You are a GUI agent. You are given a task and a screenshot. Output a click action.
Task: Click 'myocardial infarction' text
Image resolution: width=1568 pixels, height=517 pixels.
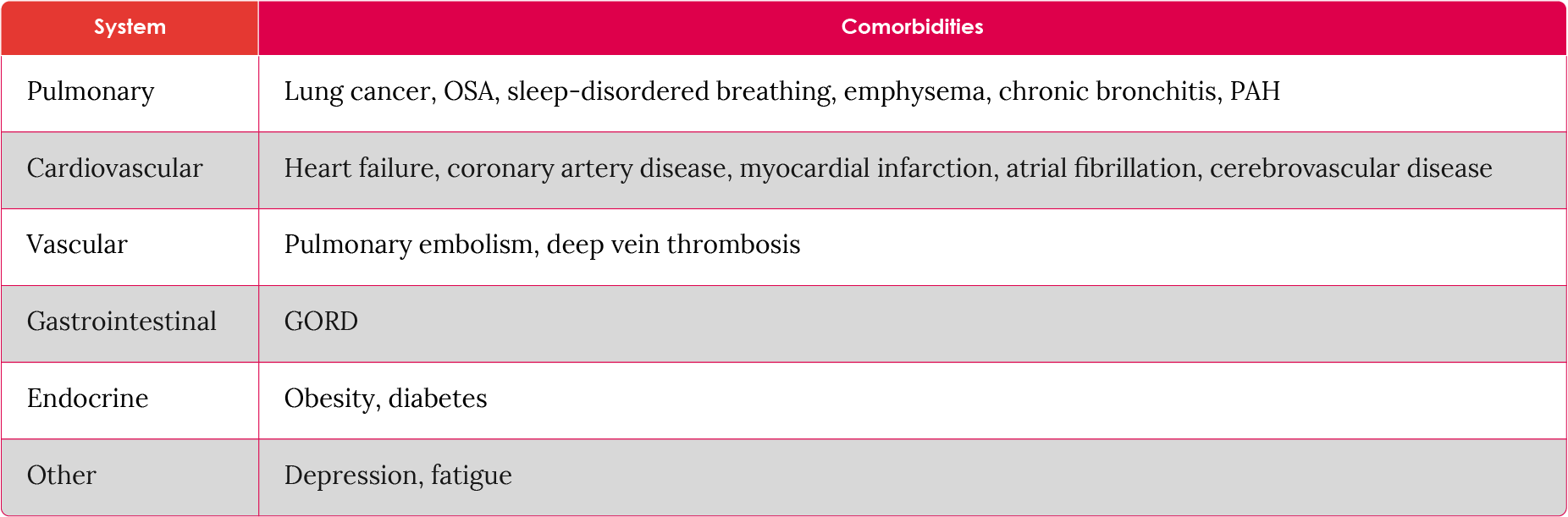pos(866,168)
